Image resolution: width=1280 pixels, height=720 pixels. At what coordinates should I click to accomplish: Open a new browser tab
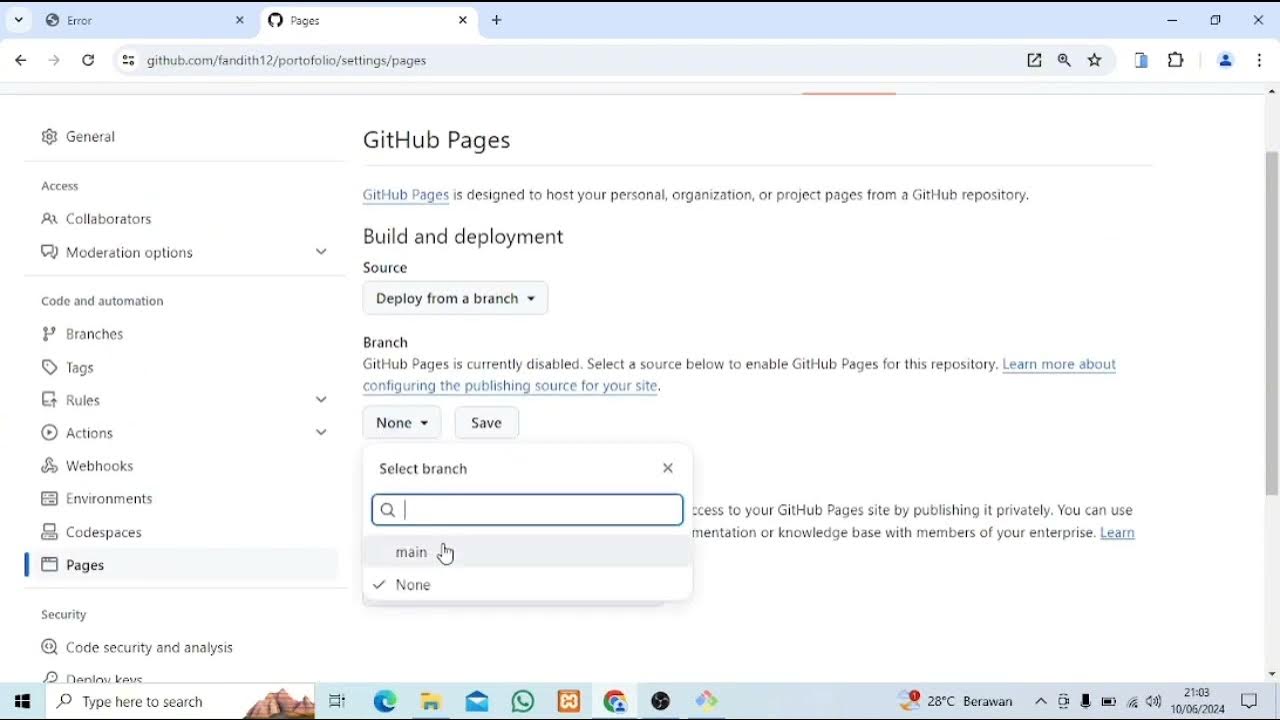(497, 20)
